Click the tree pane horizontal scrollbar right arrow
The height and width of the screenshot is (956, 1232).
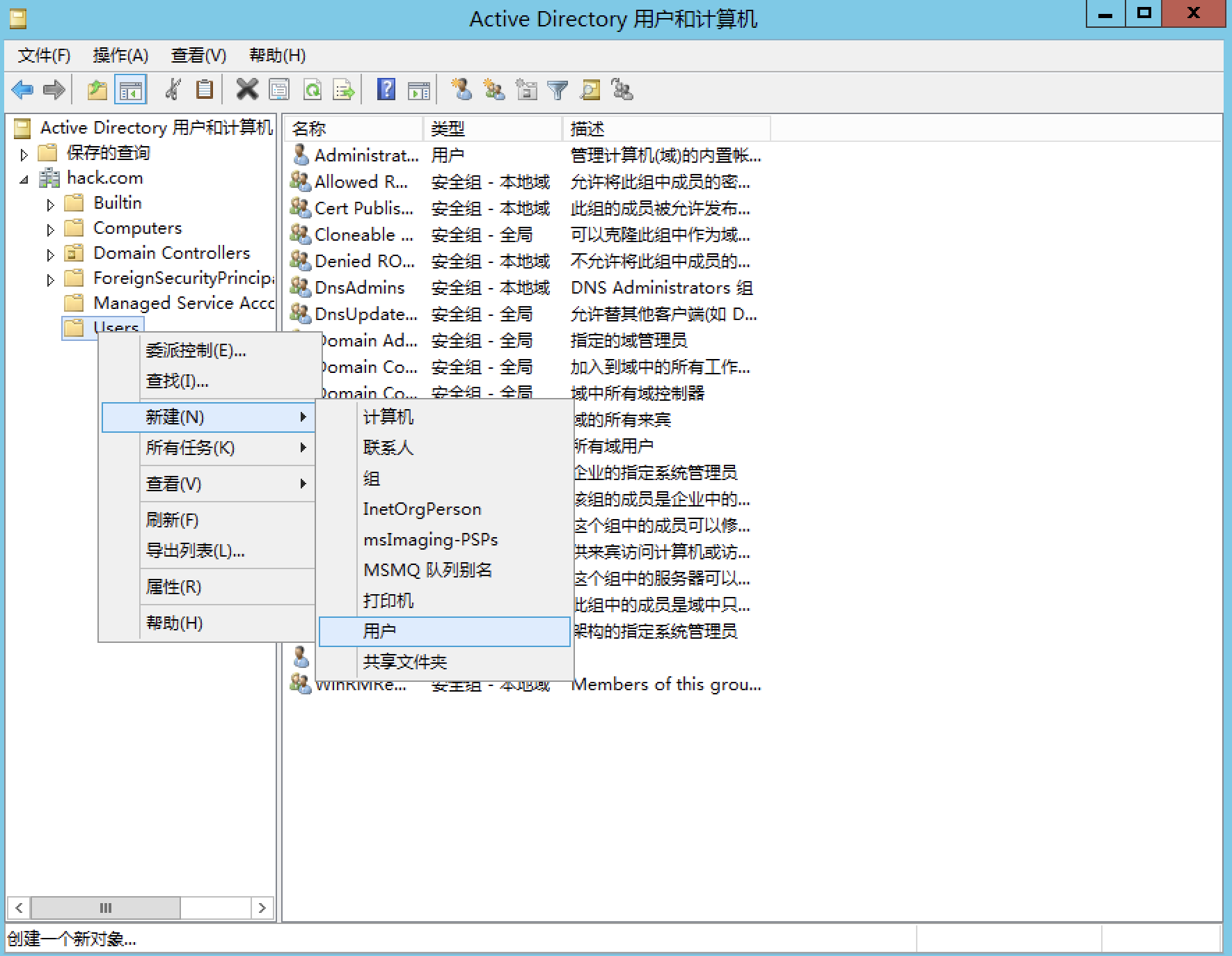click(262, 907)
